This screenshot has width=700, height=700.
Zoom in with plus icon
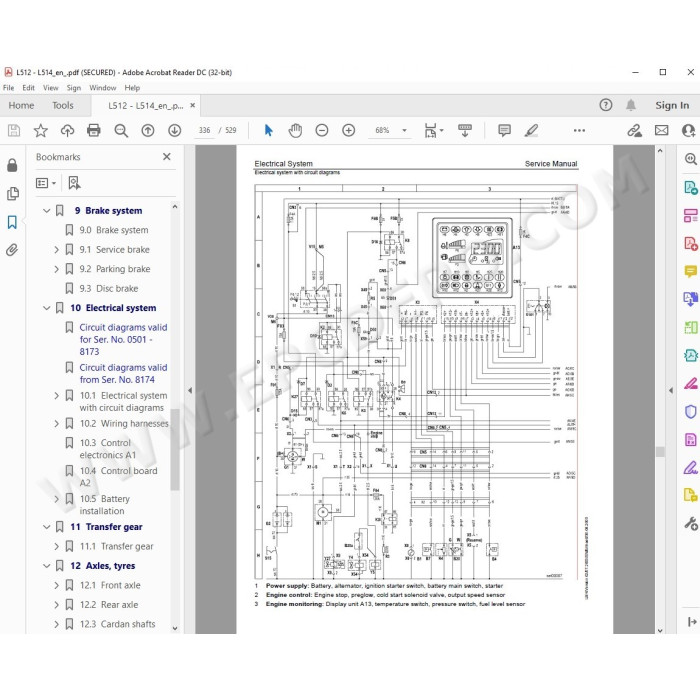pyautogui.click(x=349, y=130)
